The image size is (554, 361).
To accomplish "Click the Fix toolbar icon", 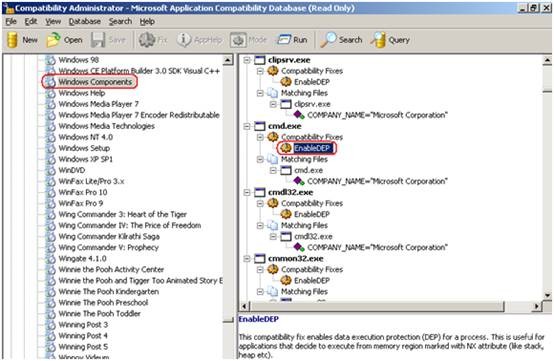I will 146,40.
